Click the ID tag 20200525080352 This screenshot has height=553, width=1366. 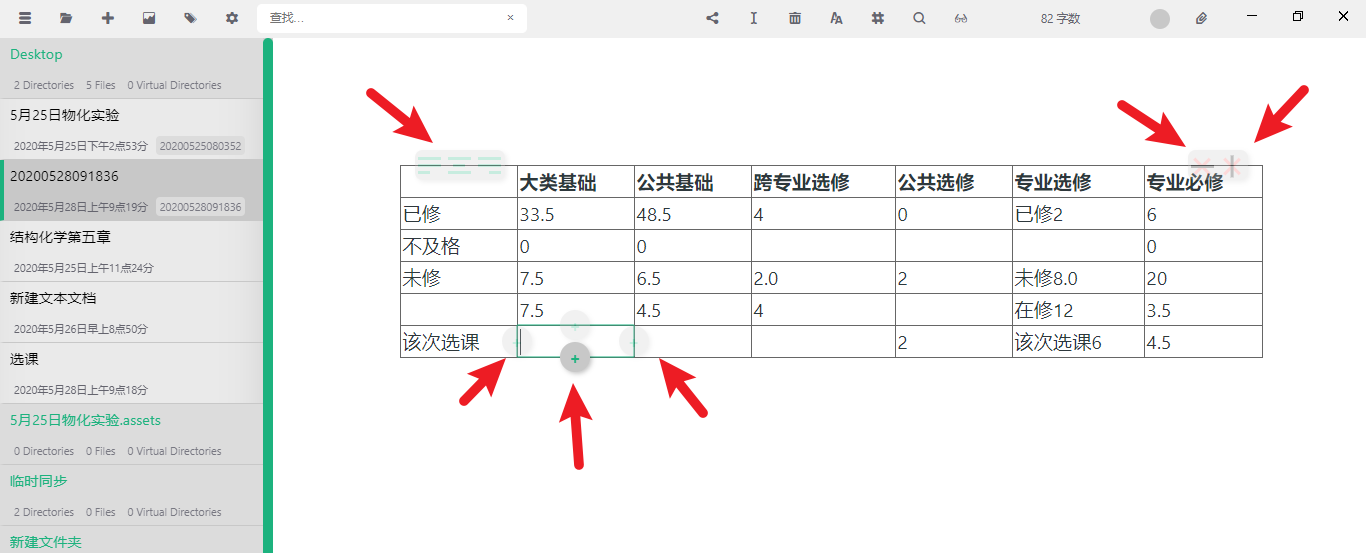point(201,146)
